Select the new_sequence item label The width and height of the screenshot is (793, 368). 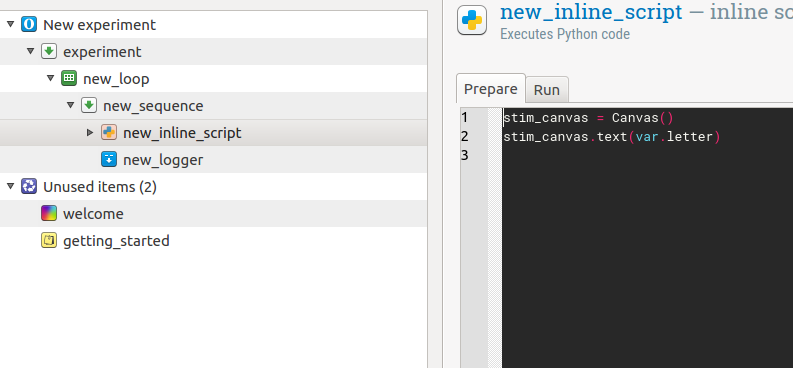(x=153, y=106)
